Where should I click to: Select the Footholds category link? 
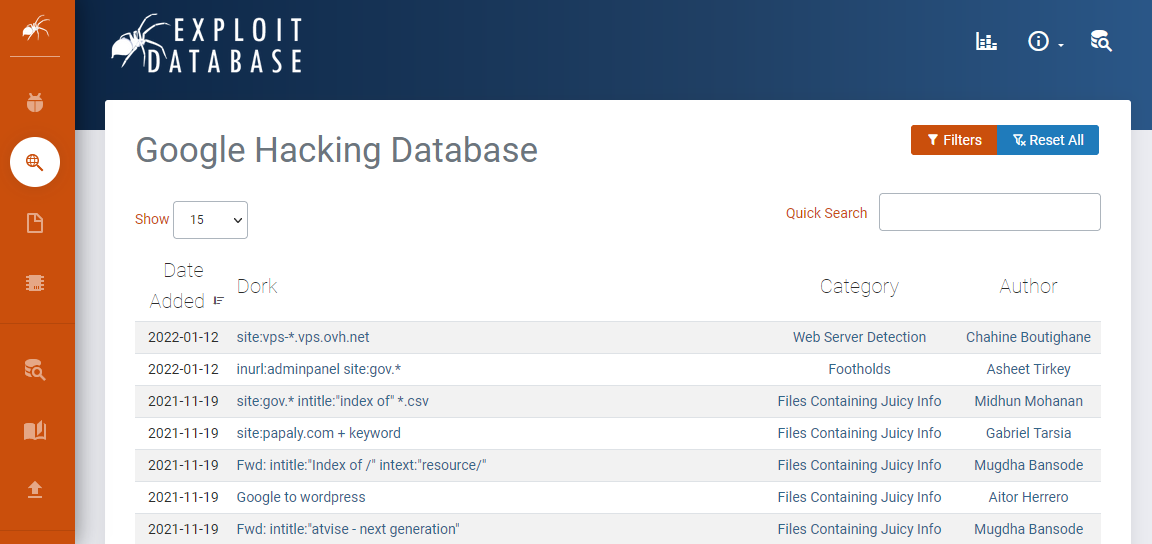pyautogui.click(x=859, y=369)
